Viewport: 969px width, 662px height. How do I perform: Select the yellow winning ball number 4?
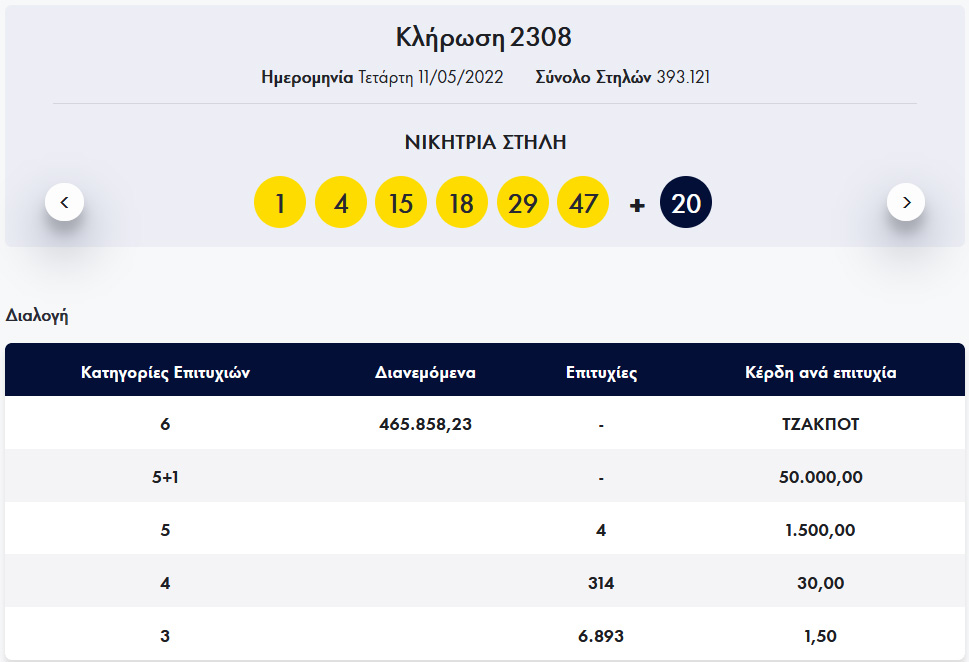point(341,203)
